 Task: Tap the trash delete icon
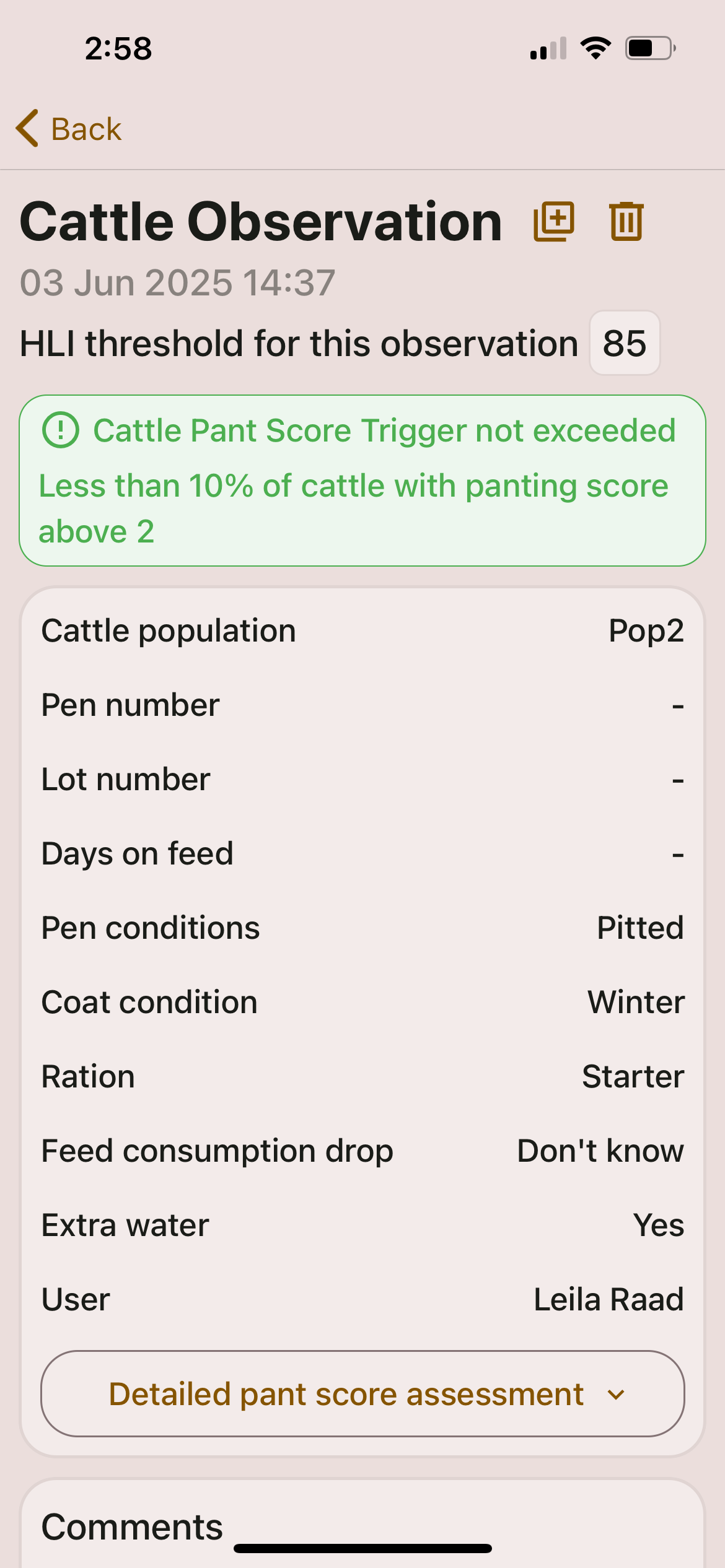[626, 221]
